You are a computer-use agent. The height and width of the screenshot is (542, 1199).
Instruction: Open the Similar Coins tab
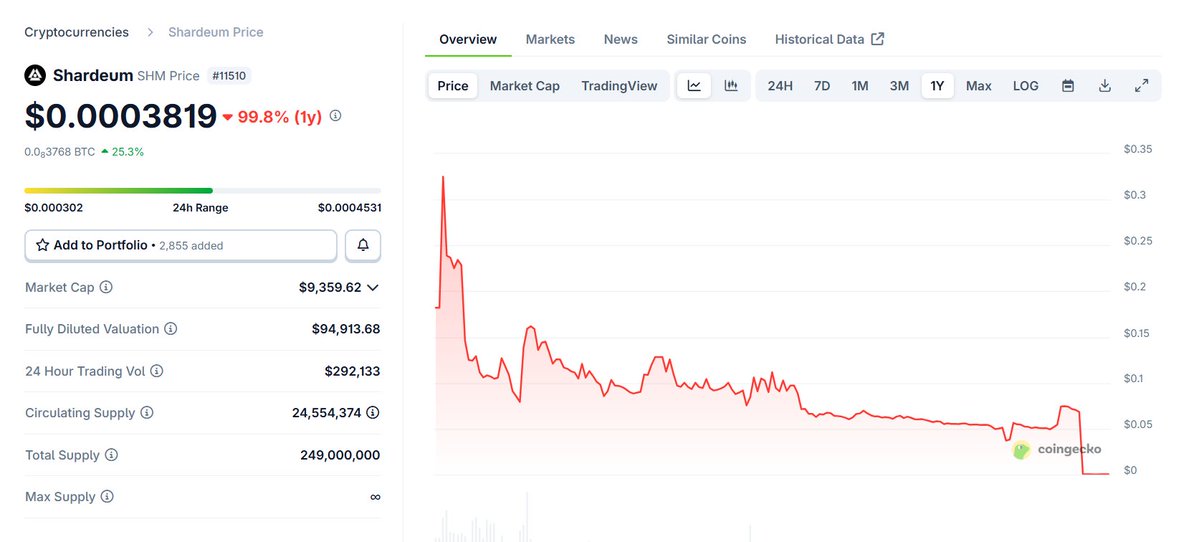point(706,39)
